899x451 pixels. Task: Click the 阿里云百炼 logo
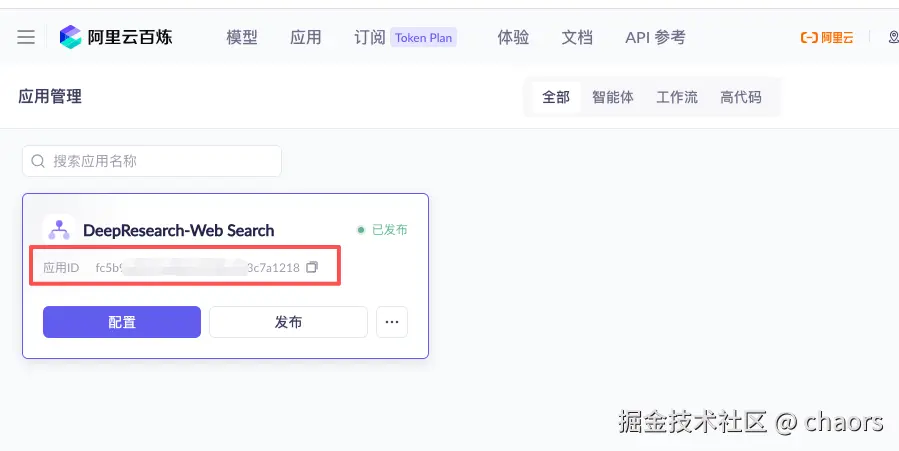[x=116, y=37]
